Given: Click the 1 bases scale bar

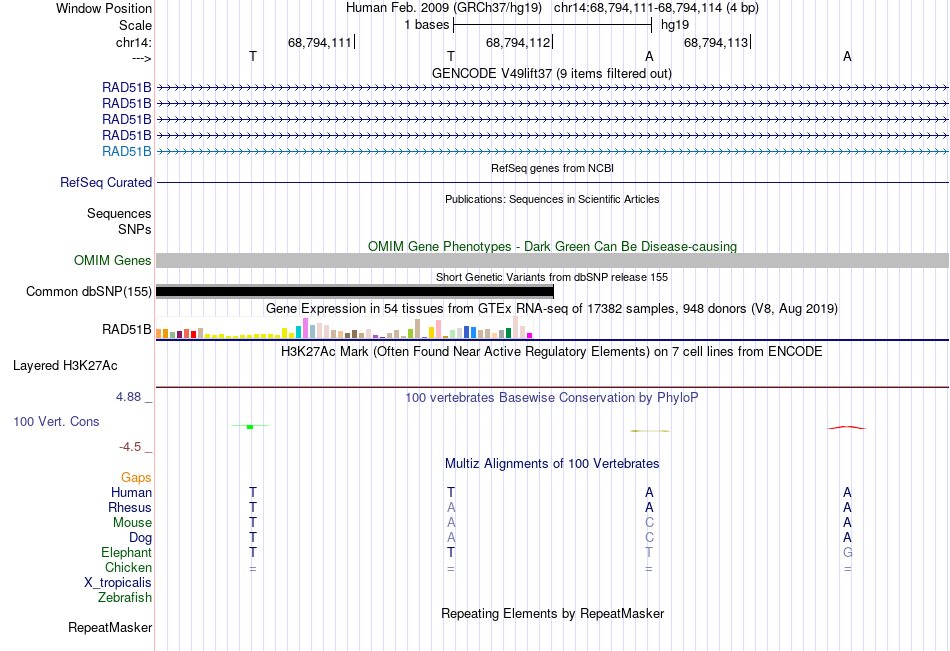Looking at the screenshot, I should point(552,25).
